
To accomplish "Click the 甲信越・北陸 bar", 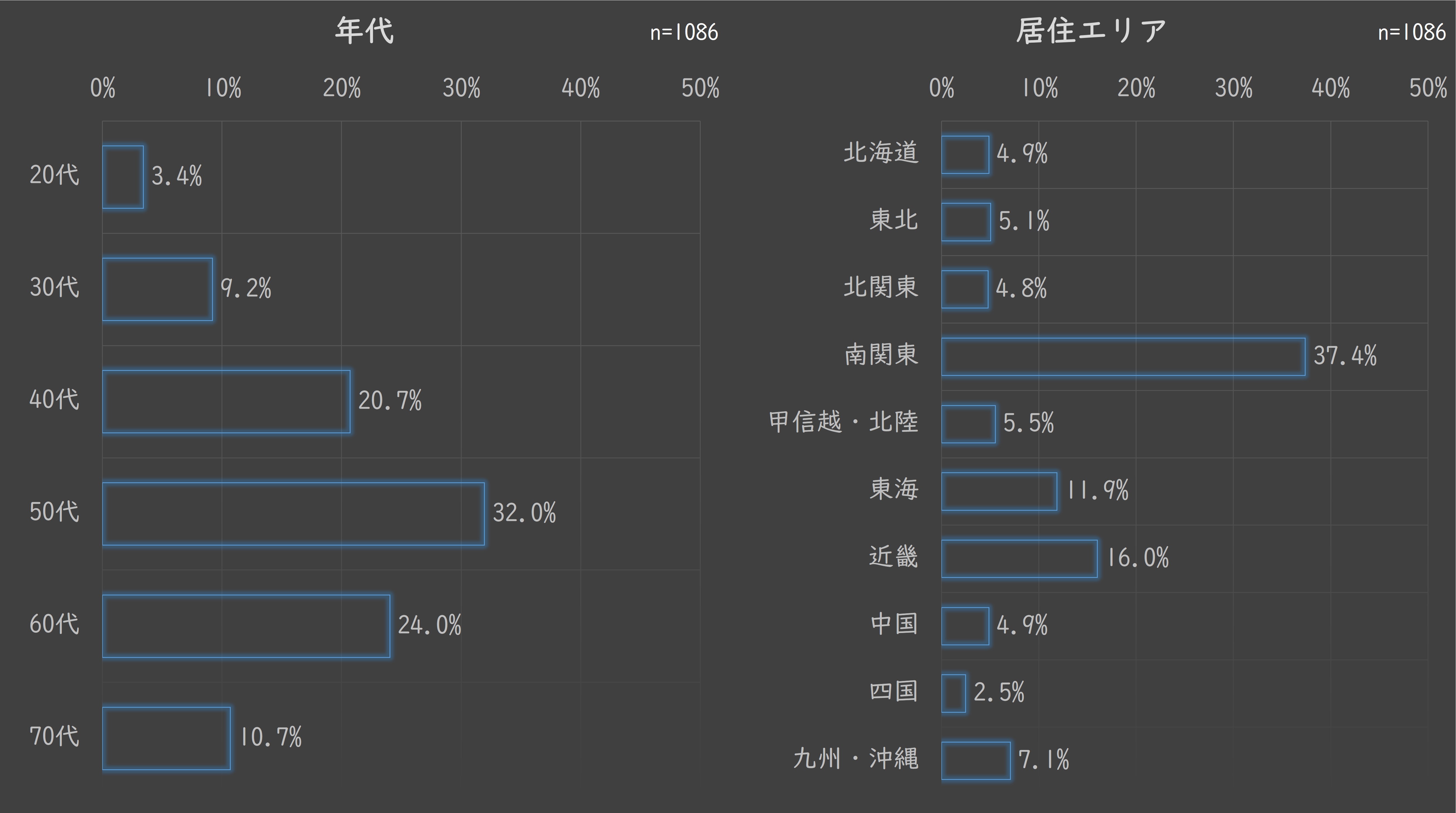I will [x=968, y=424].
